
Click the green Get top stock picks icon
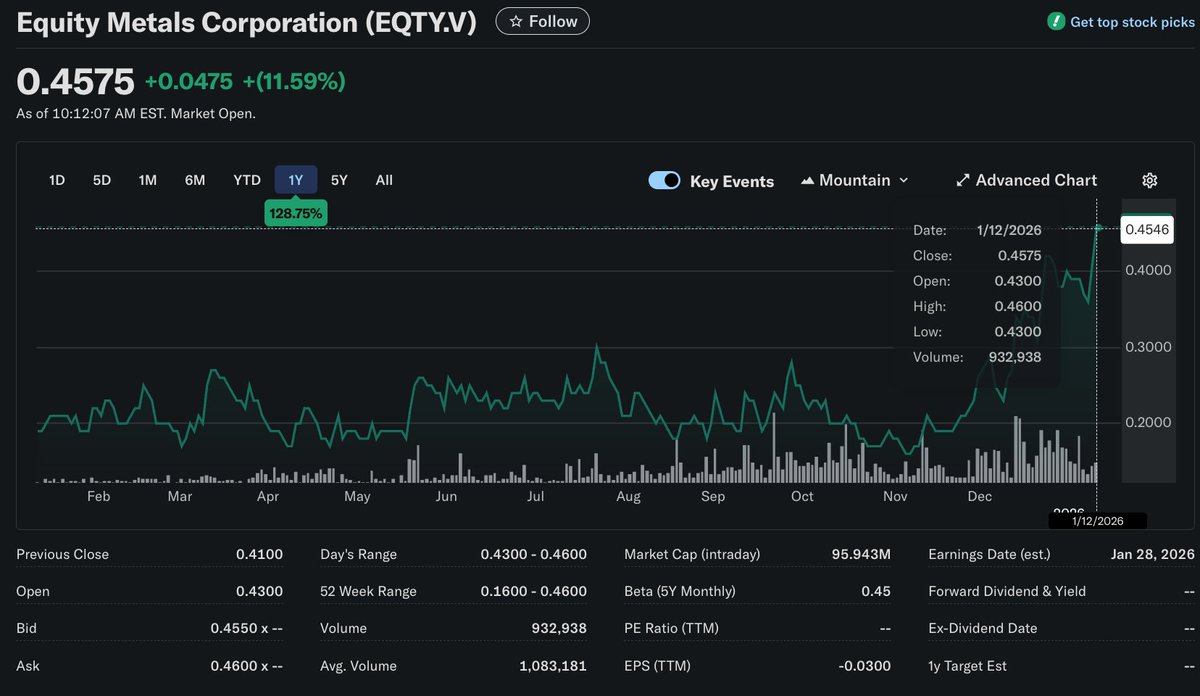1056,21
